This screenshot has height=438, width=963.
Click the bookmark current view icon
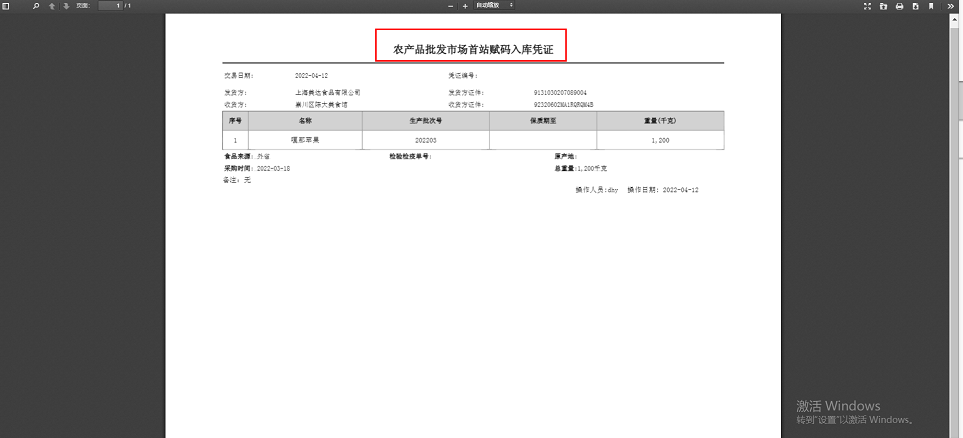[931, 6]
